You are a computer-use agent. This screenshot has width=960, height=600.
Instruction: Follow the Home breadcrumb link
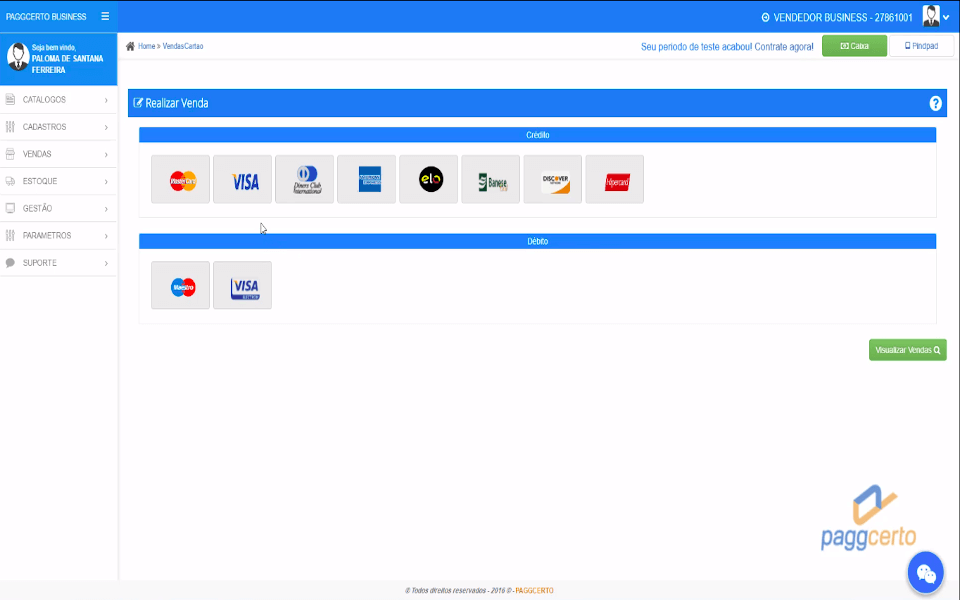tap(146, 46)
